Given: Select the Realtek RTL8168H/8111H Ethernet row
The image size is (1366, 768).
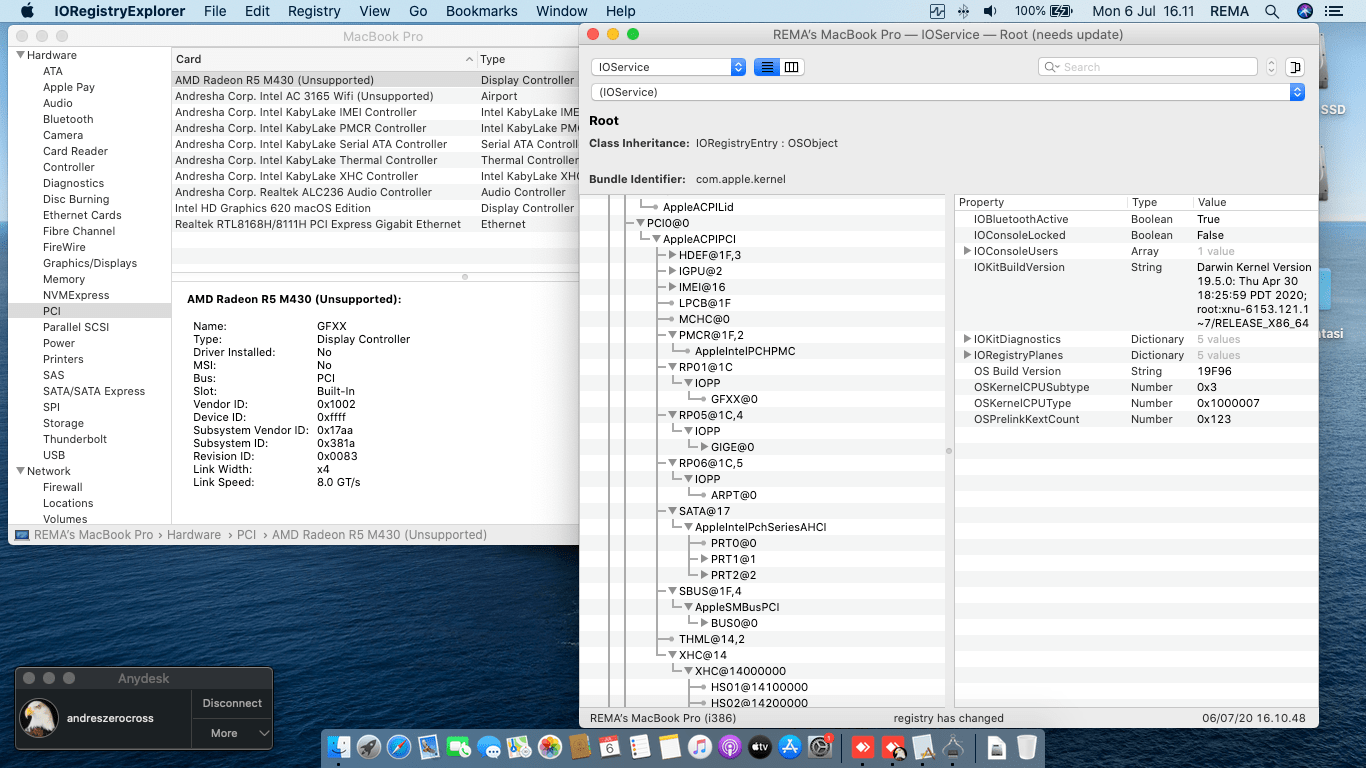Looking at the screenshot, I should pos(375,224).
